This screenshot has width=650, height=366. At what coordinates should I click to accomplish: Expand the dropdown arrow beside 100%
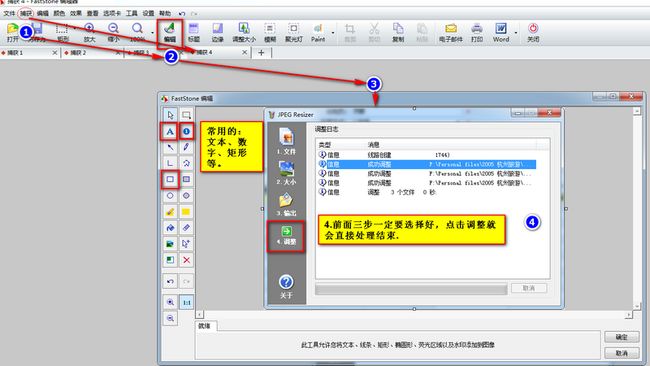pyautogui.click(x=153, y=32)
